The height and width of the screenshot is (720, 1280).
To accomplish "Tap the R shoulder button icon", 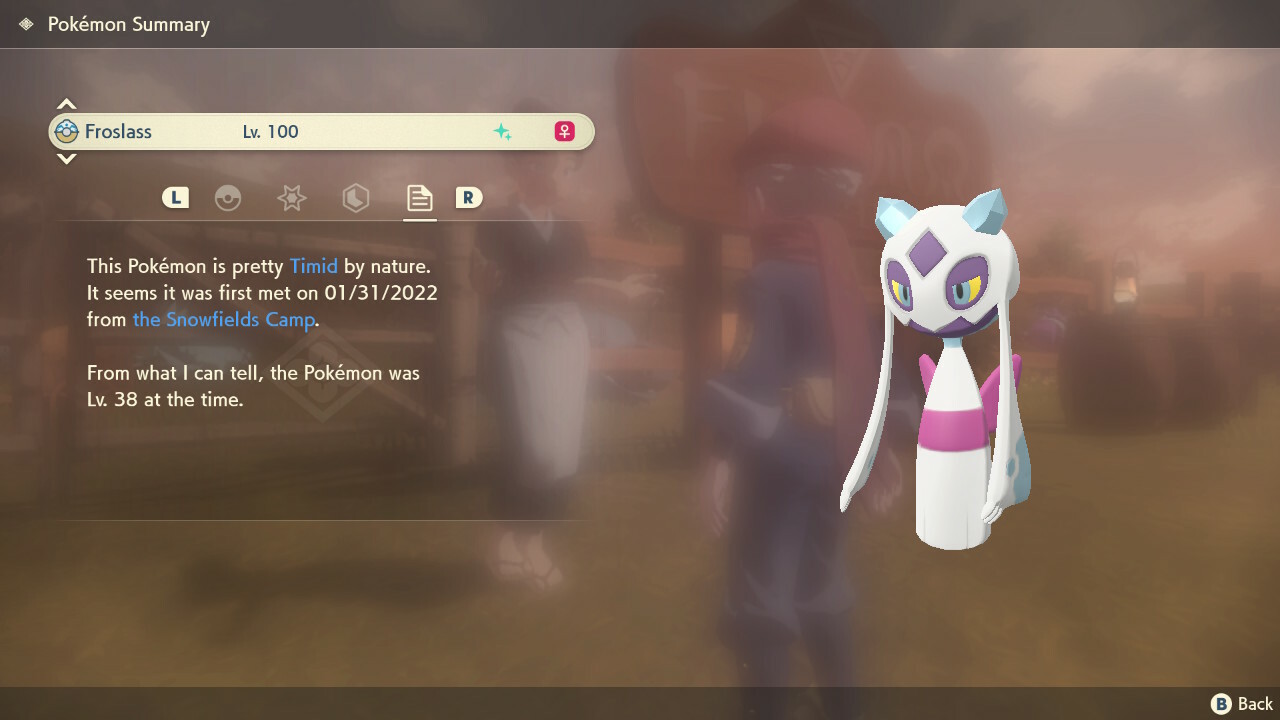I will pyautogui.click(x=468, y=198).
